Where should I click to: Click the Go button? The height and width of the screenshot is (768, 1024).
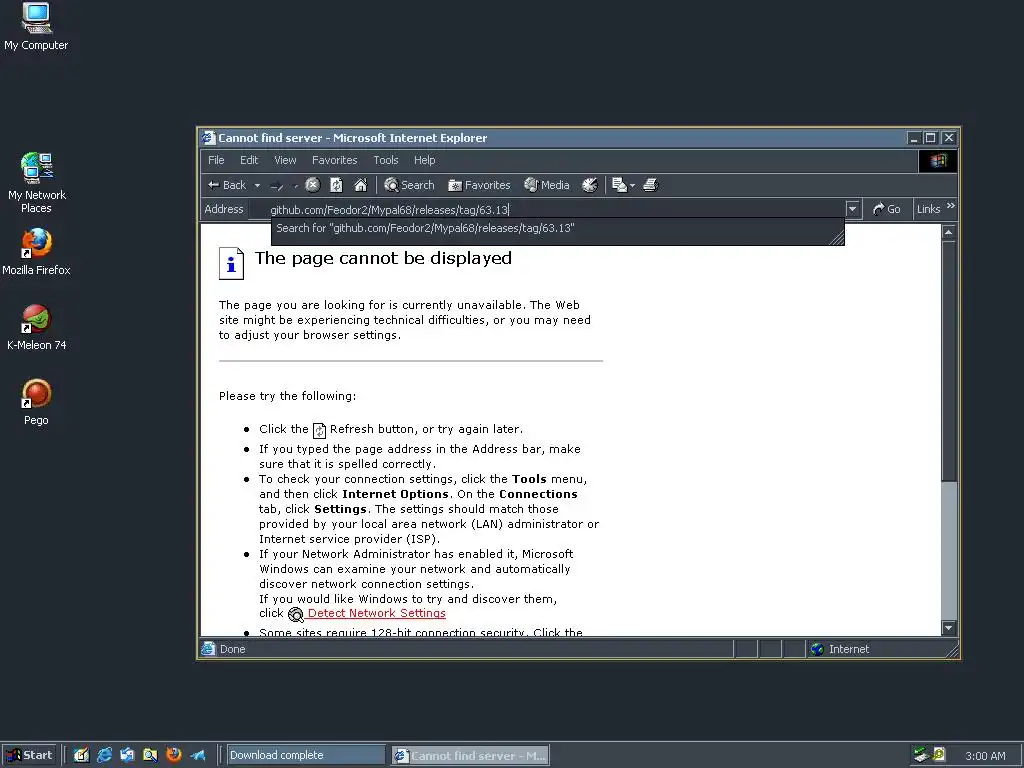click(x=886, y=210)
